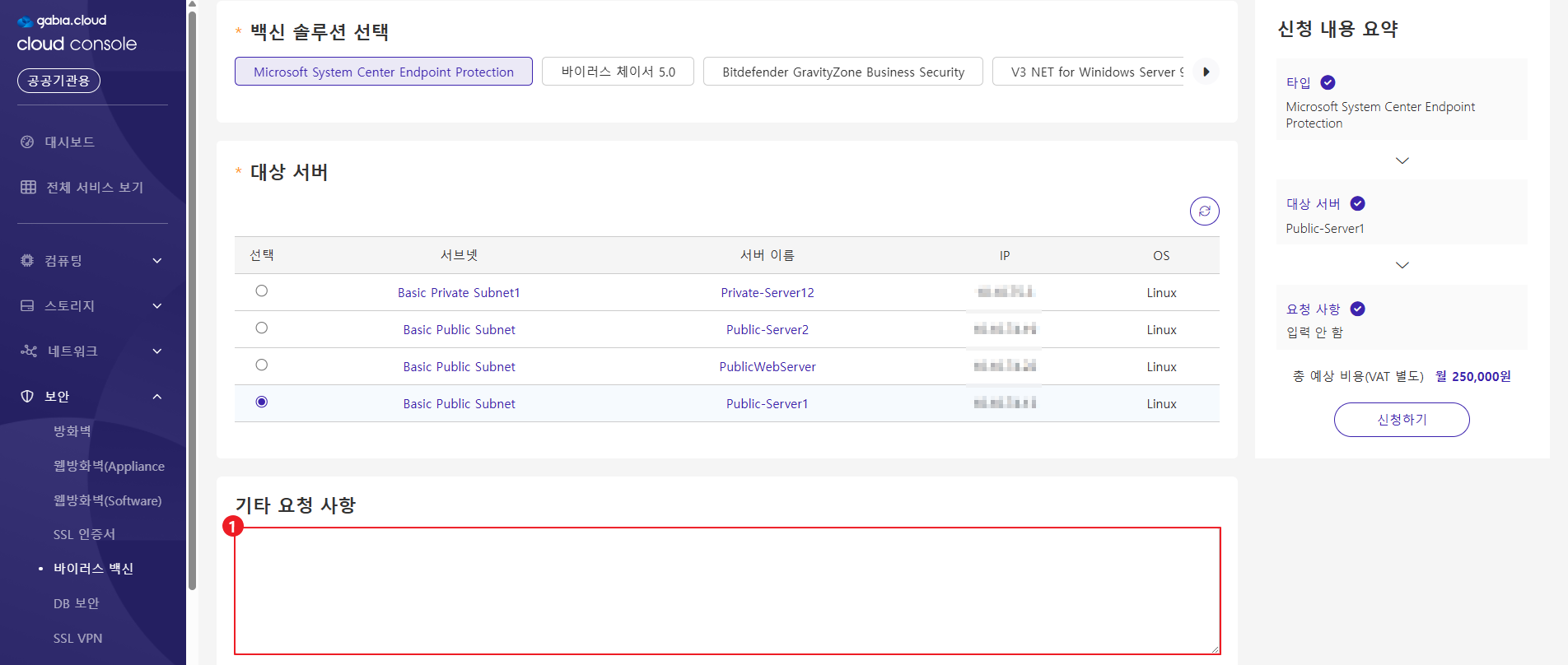
Task: Open Private-Server12 server link
Action: 768,292
